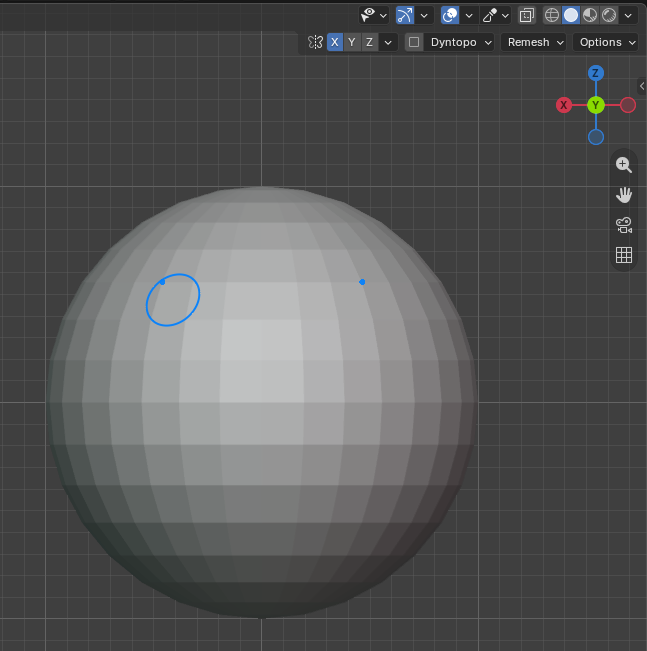Open the viewport shading options dropdown
The width and height of the screenshot is (647, 651).
(628, 16)
